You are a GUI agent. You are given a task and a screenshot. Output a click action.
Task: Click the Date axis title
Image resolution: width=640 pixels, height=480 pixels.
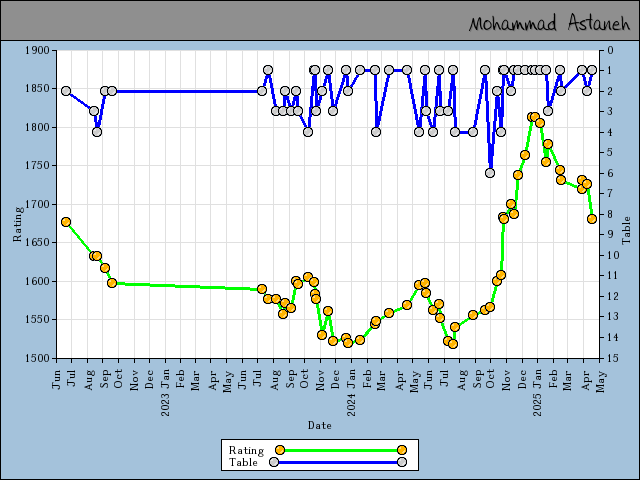click(x=320, y=425)
